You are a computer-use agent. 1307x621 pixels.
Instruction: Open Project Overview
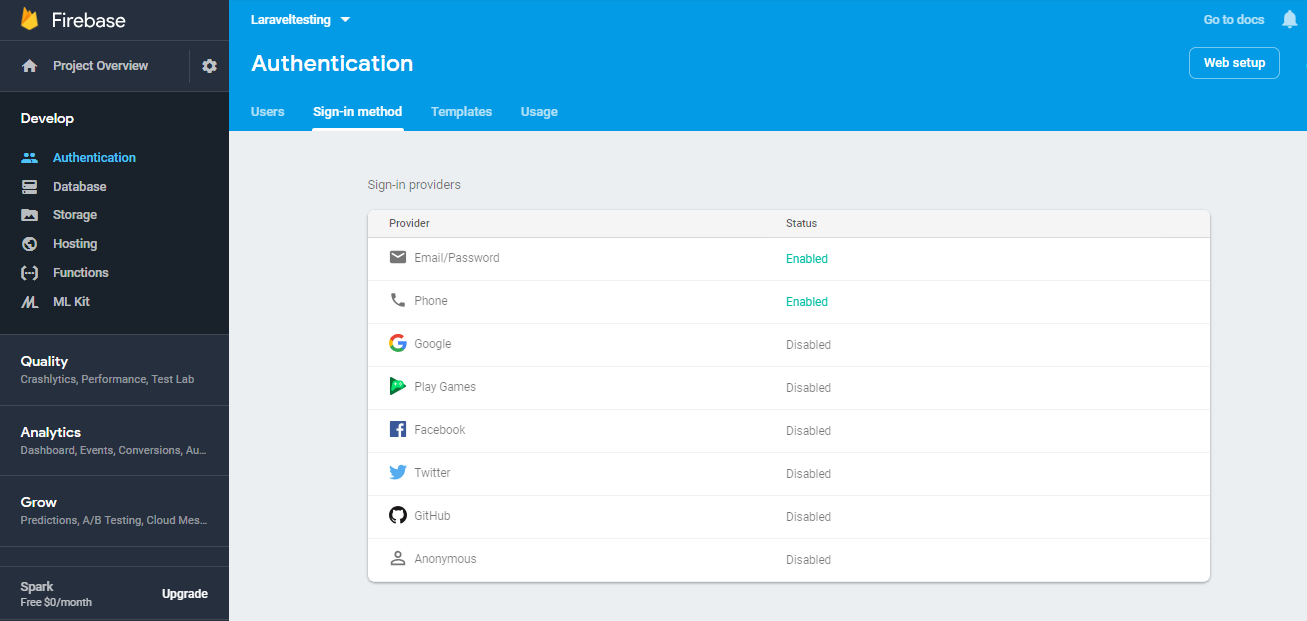coord(100,66)
